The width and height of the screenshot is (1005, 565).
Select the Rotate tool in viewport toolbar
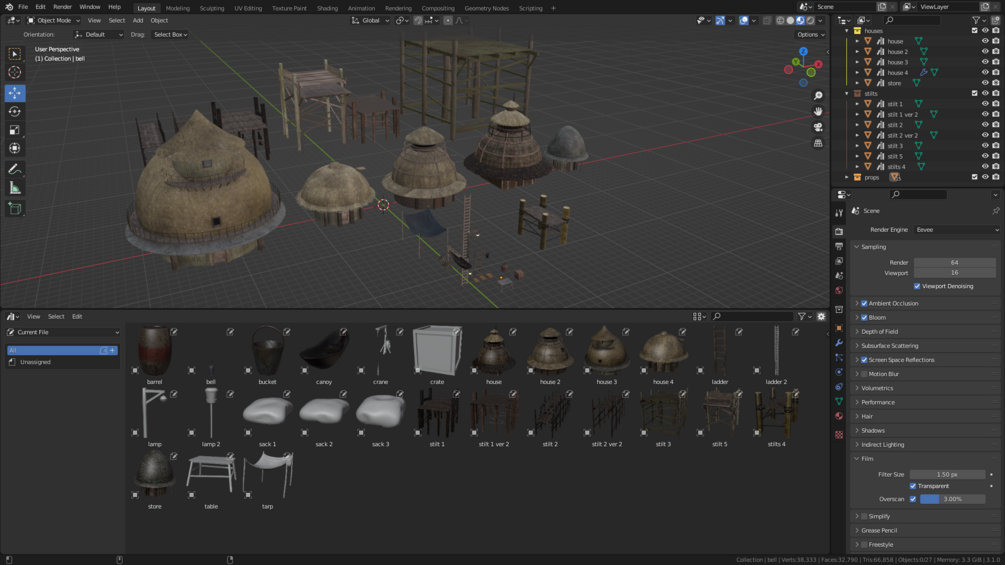coord(14,111)
